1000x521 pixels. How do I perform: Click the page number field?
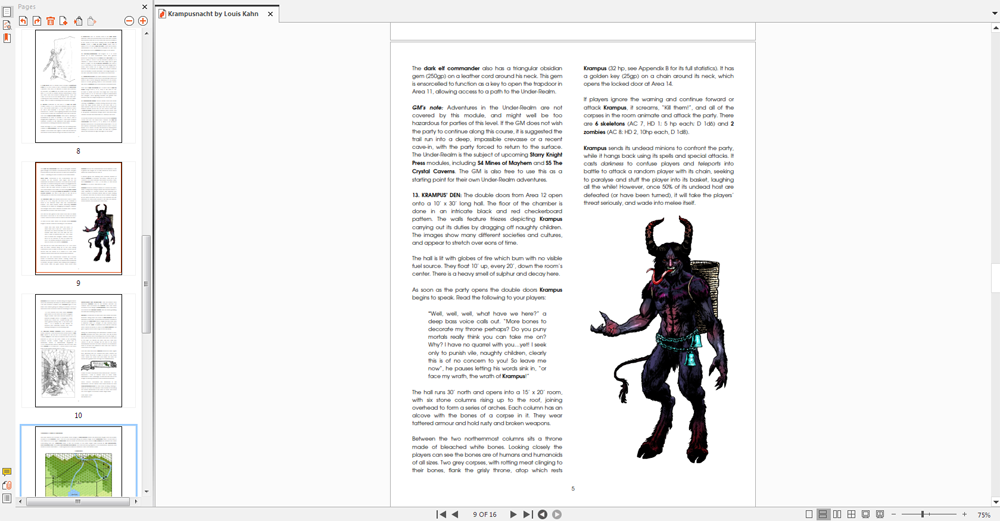click(x=484, y=514)
